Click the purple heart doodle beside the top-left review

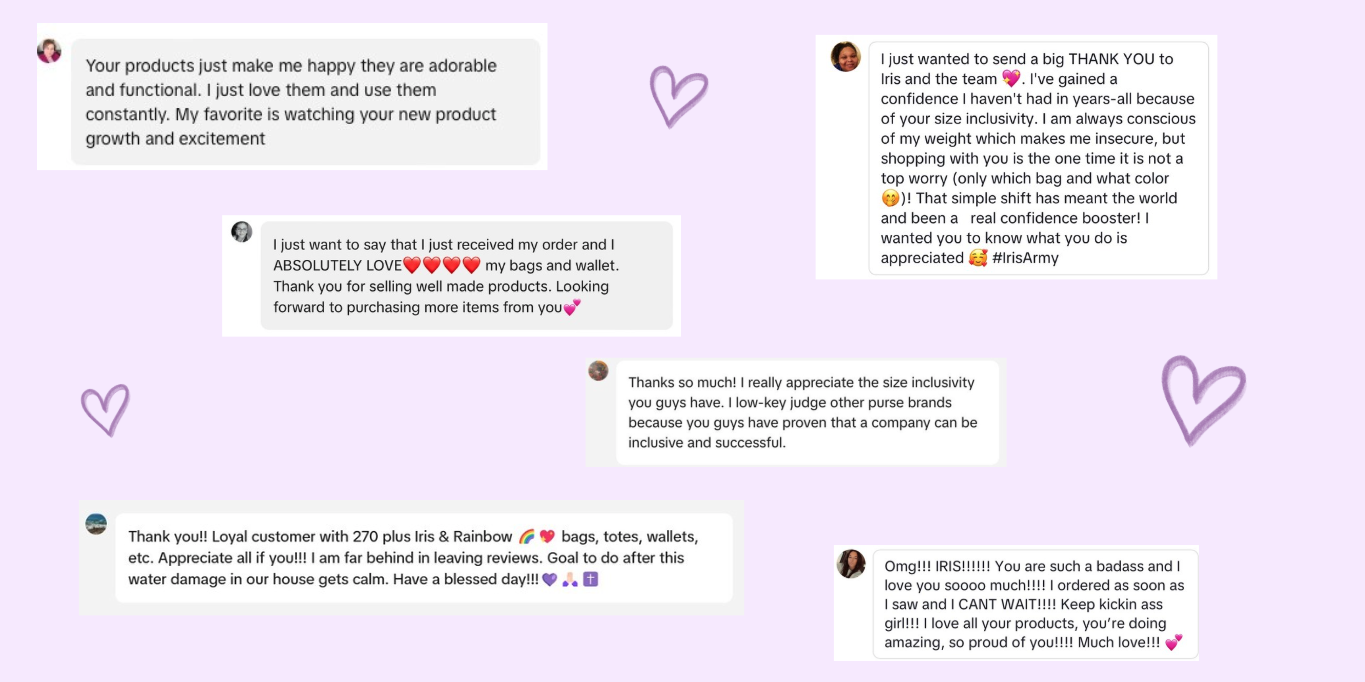coord(678,96)
